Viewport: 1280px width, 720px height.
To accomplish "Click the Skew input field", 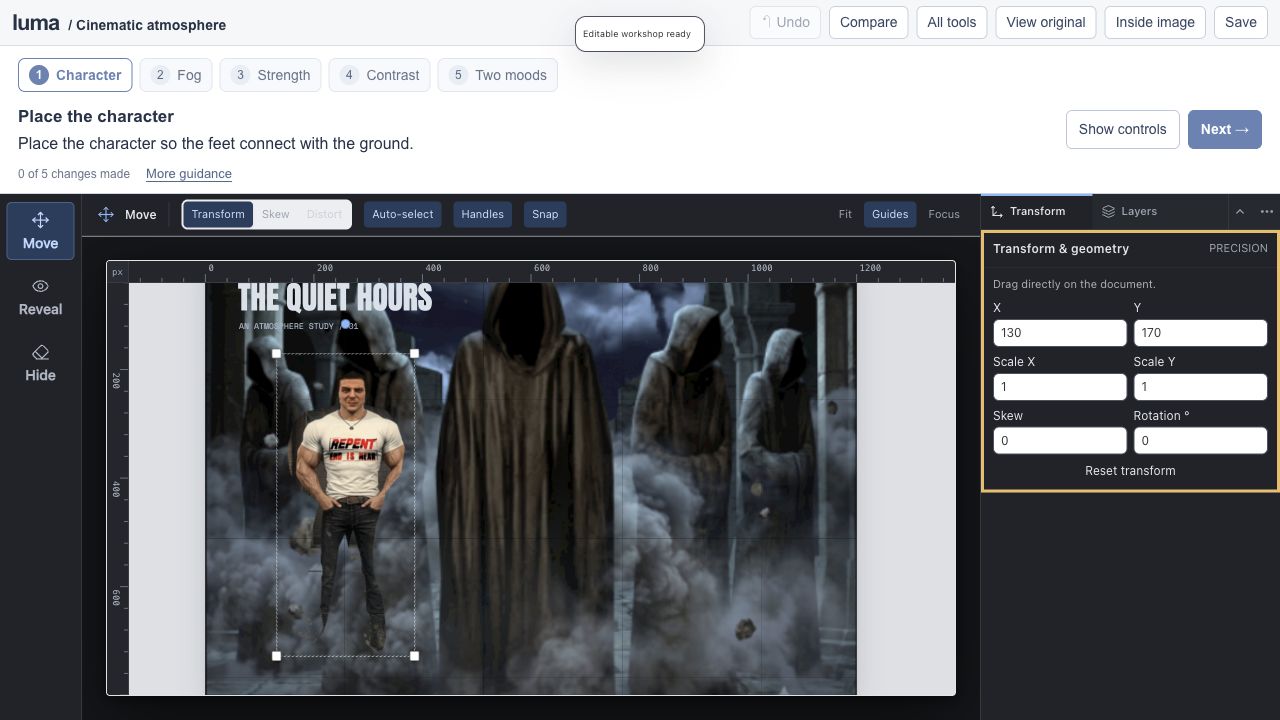I will tap(1060, 441).
